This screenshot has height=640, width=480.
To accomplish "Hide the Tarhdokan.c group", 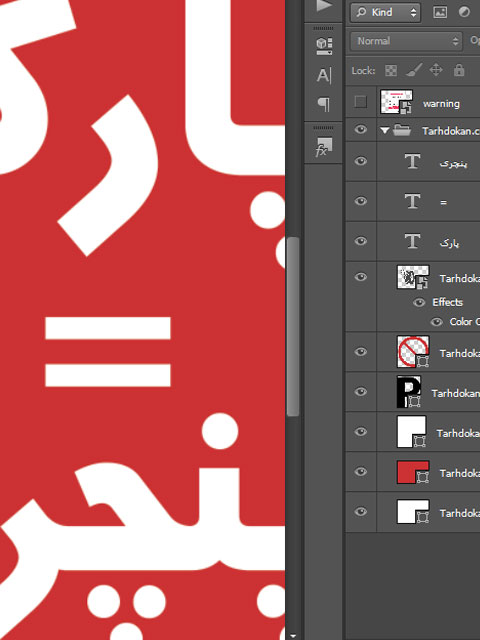I will [360, 130].
